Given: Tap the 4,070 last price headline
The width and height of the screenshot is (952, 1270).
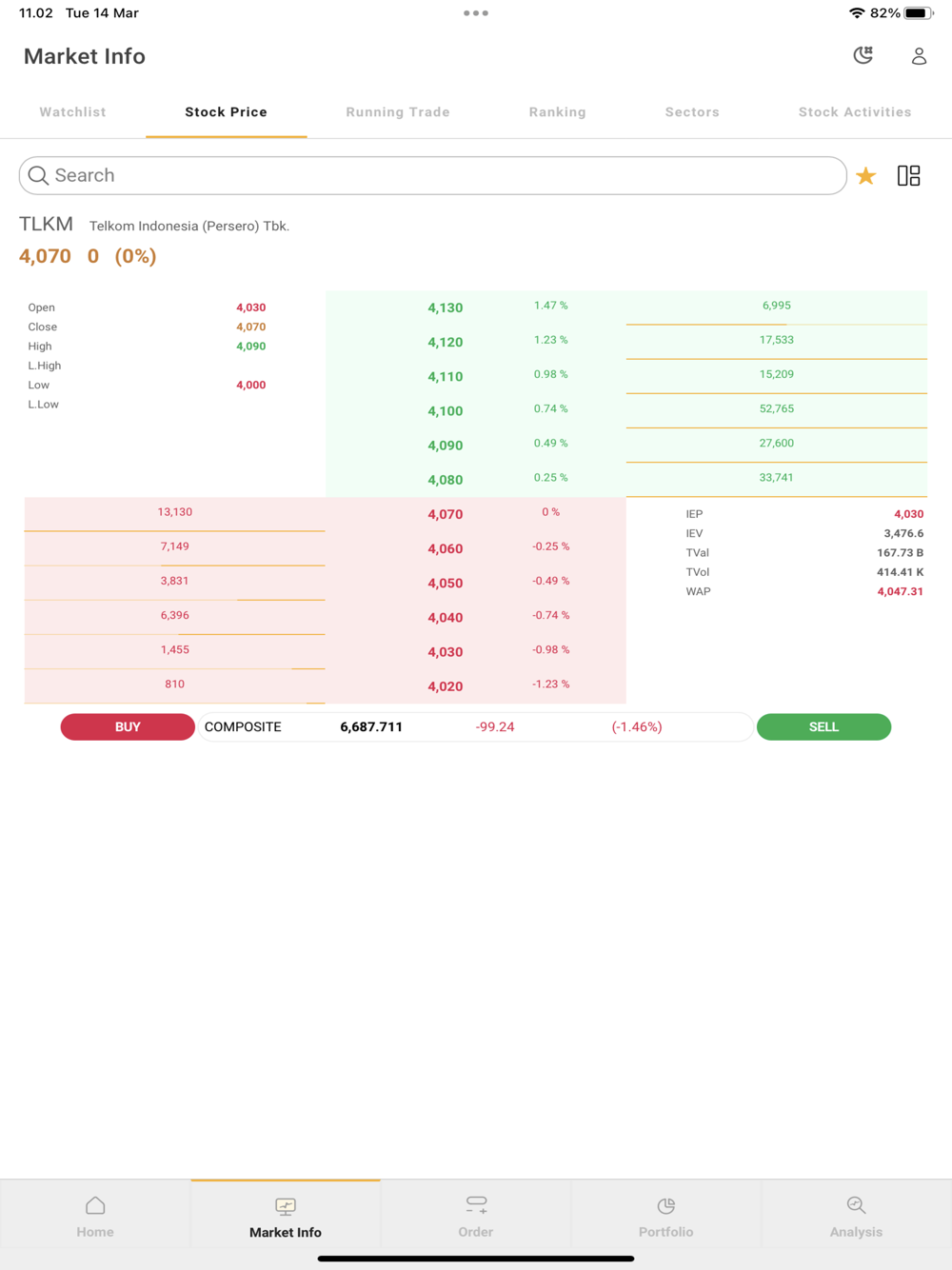Looking at the screenshot, I should [x=45, y=256].
